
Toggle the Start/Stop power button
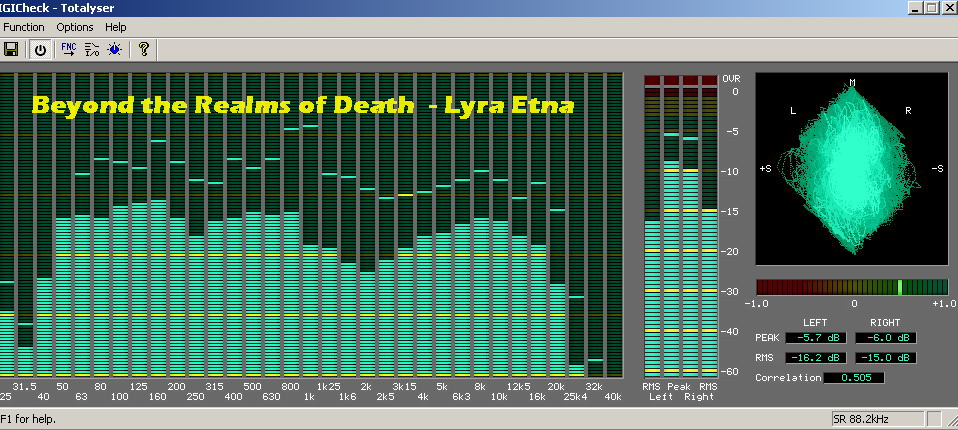pyautogui.click(x=40, y=49)
